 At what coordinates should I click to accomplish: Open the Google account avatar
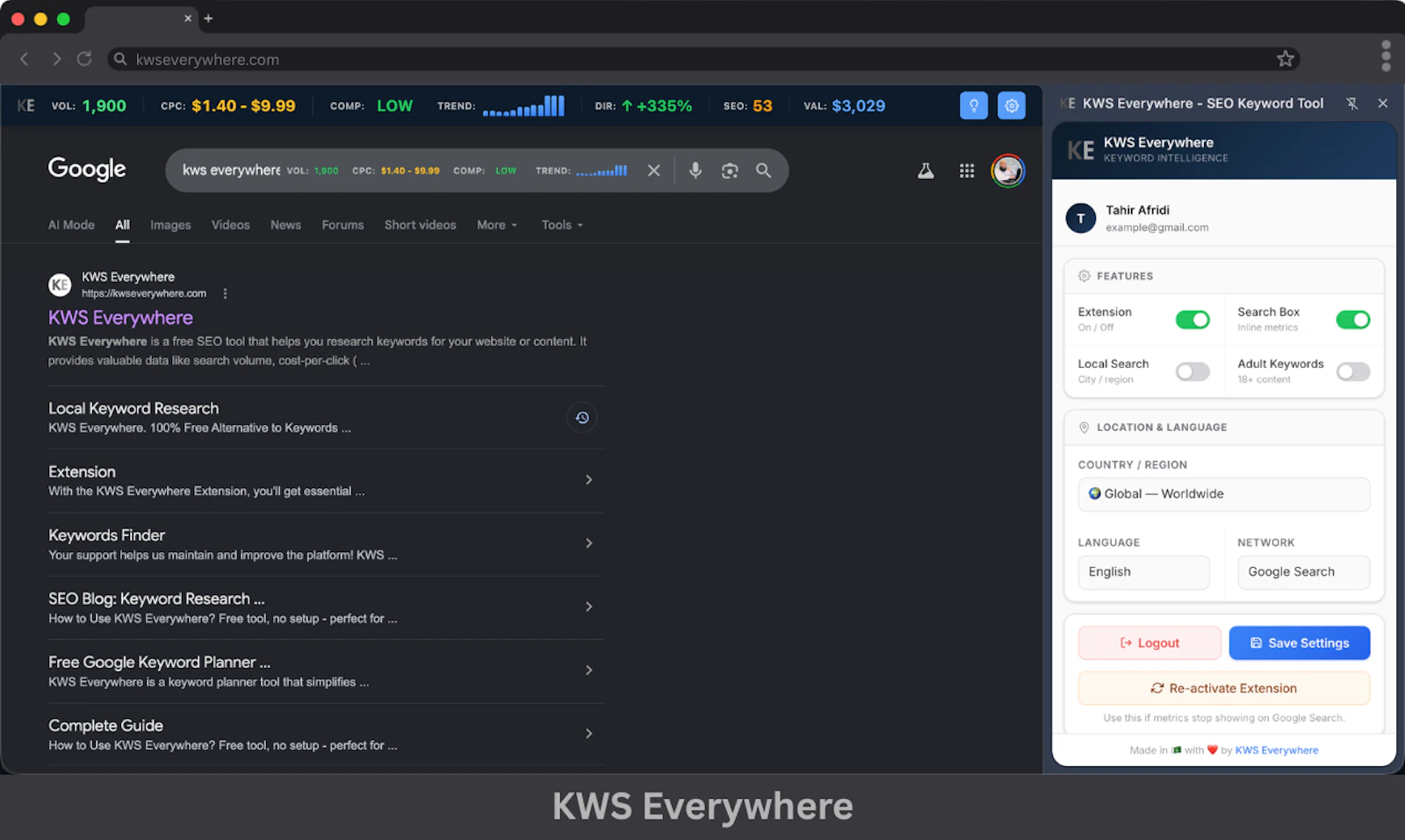tap(1007, 170)
